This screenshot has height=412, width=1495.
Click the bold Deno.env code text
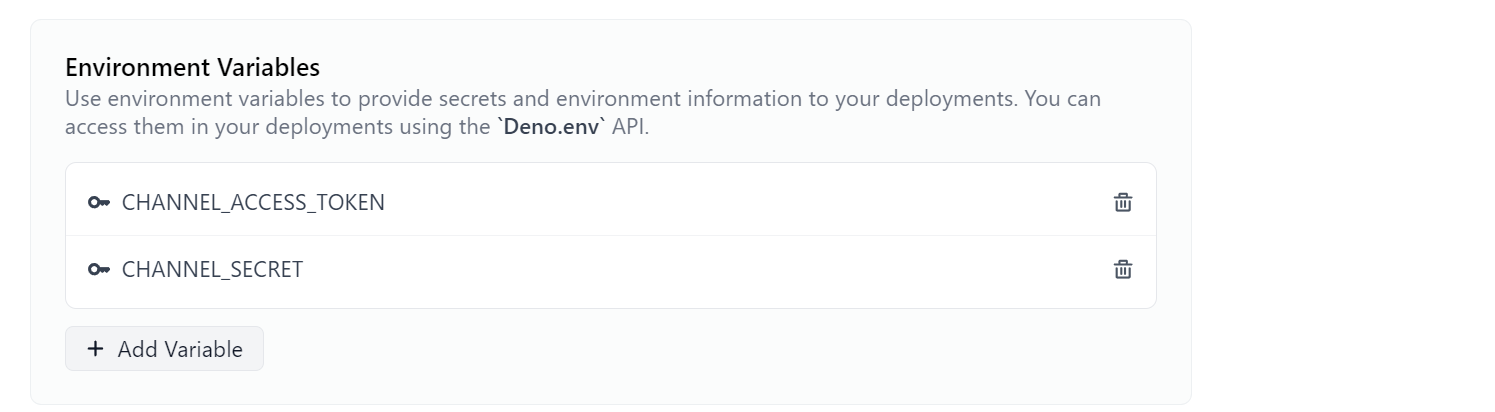[551, 128]
